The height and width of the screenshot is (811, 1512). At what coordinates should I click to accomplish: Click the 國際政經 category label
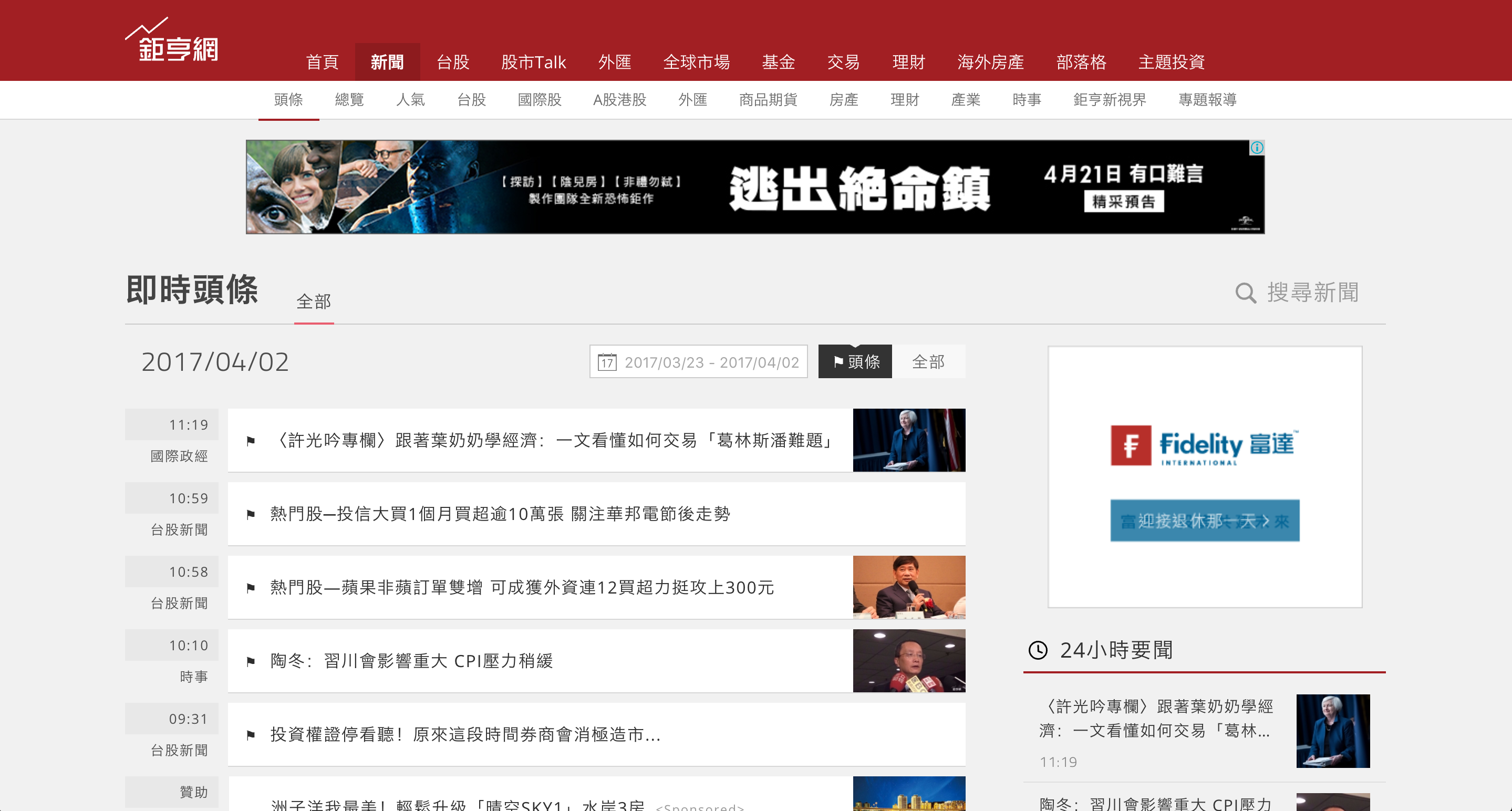179,456
